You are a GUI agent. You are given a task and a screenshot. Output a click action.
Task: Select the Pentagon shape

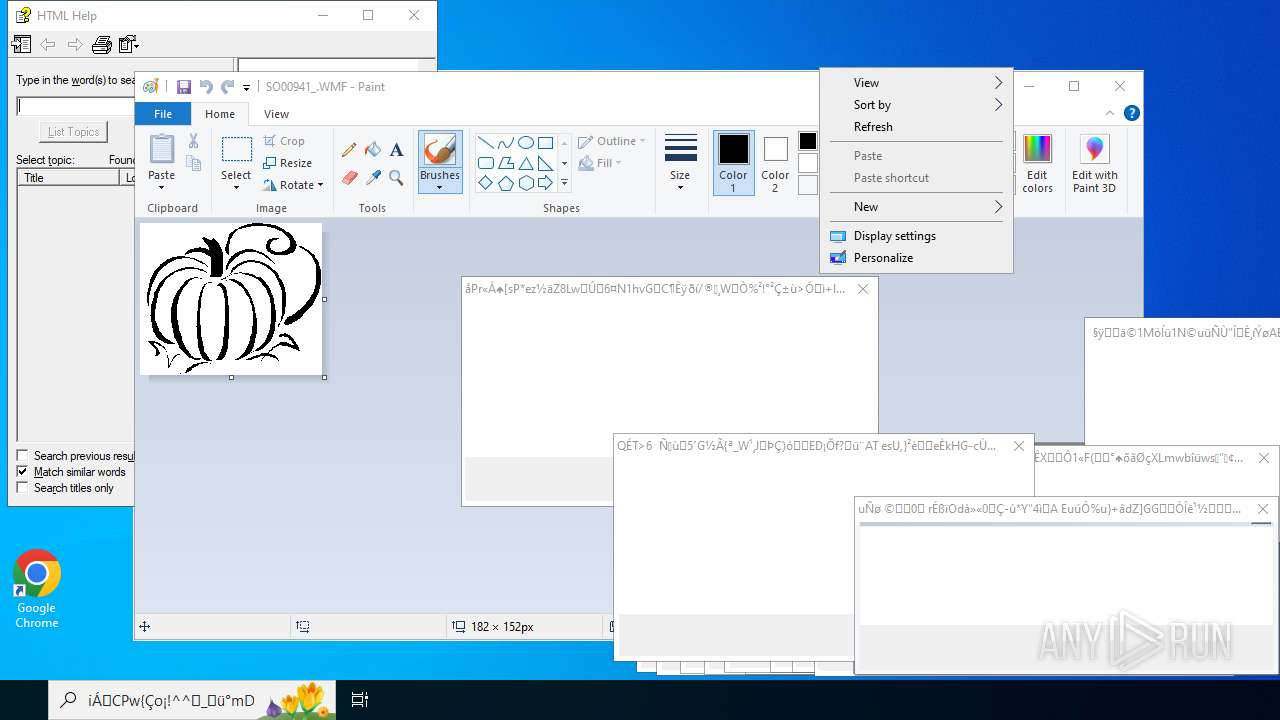coord(505,183)
